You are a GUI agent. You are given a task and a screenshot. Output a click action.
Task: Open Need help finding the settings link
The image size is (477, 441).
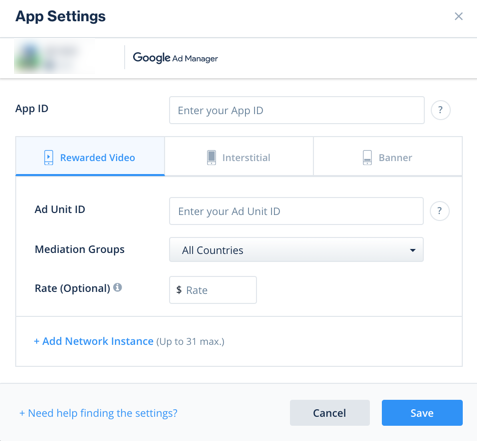[x=98, y=413]
